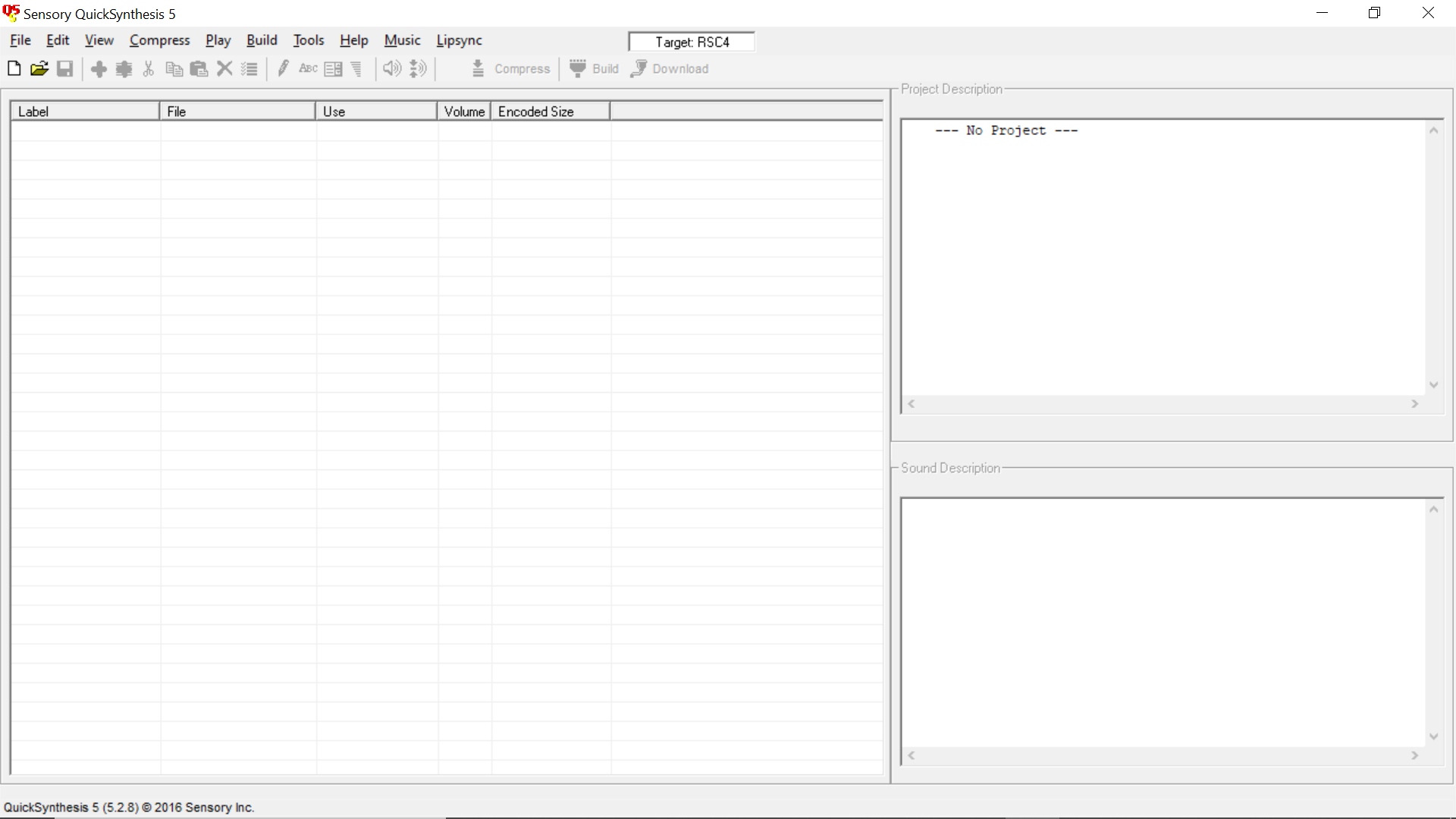This screenshot has width=1456, height=819.
Task: Open the Tools menu
Action: pos(309,40)
